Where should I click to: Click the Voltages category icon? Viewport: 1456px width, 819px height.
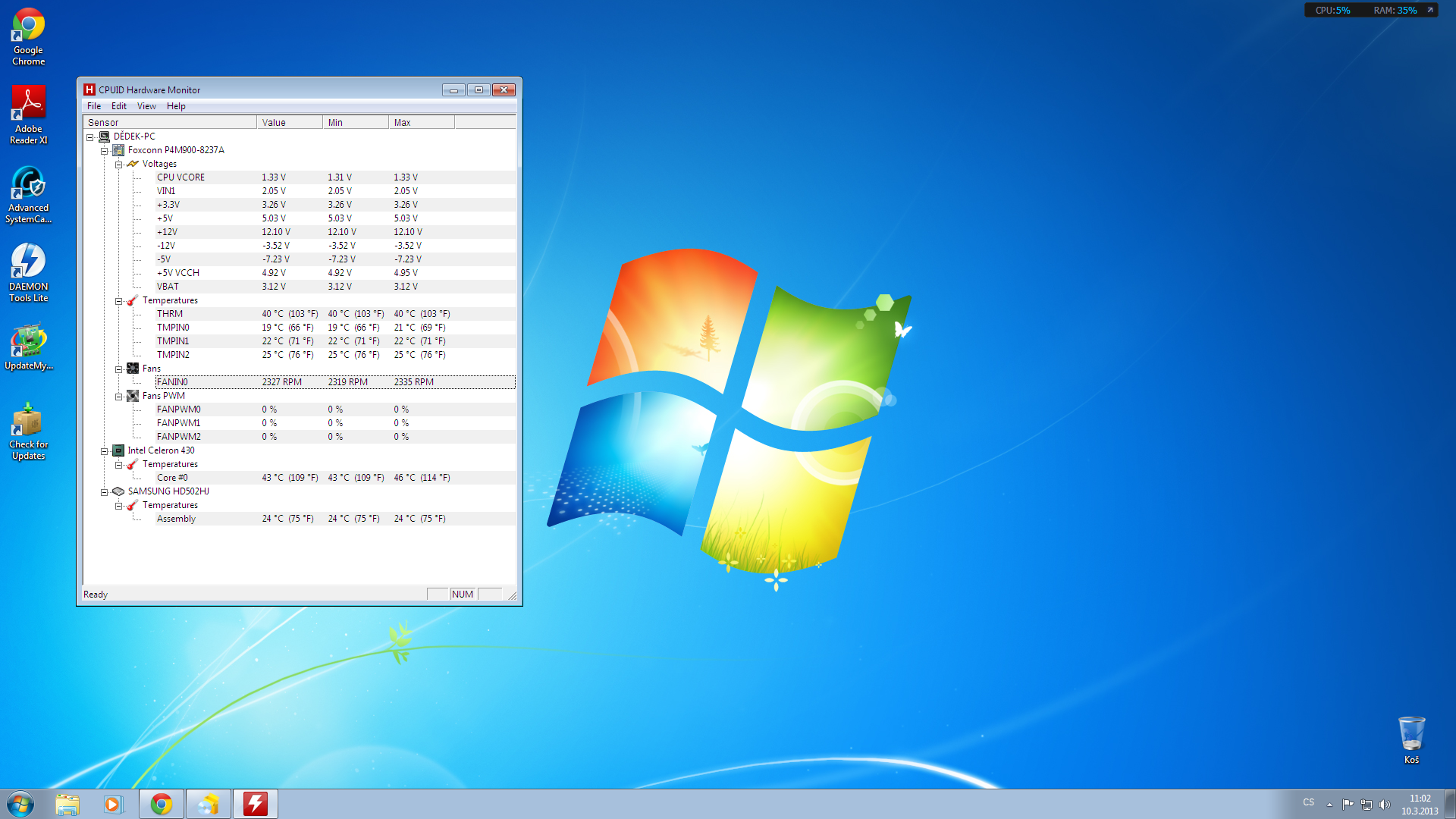(x=133, y=164)
